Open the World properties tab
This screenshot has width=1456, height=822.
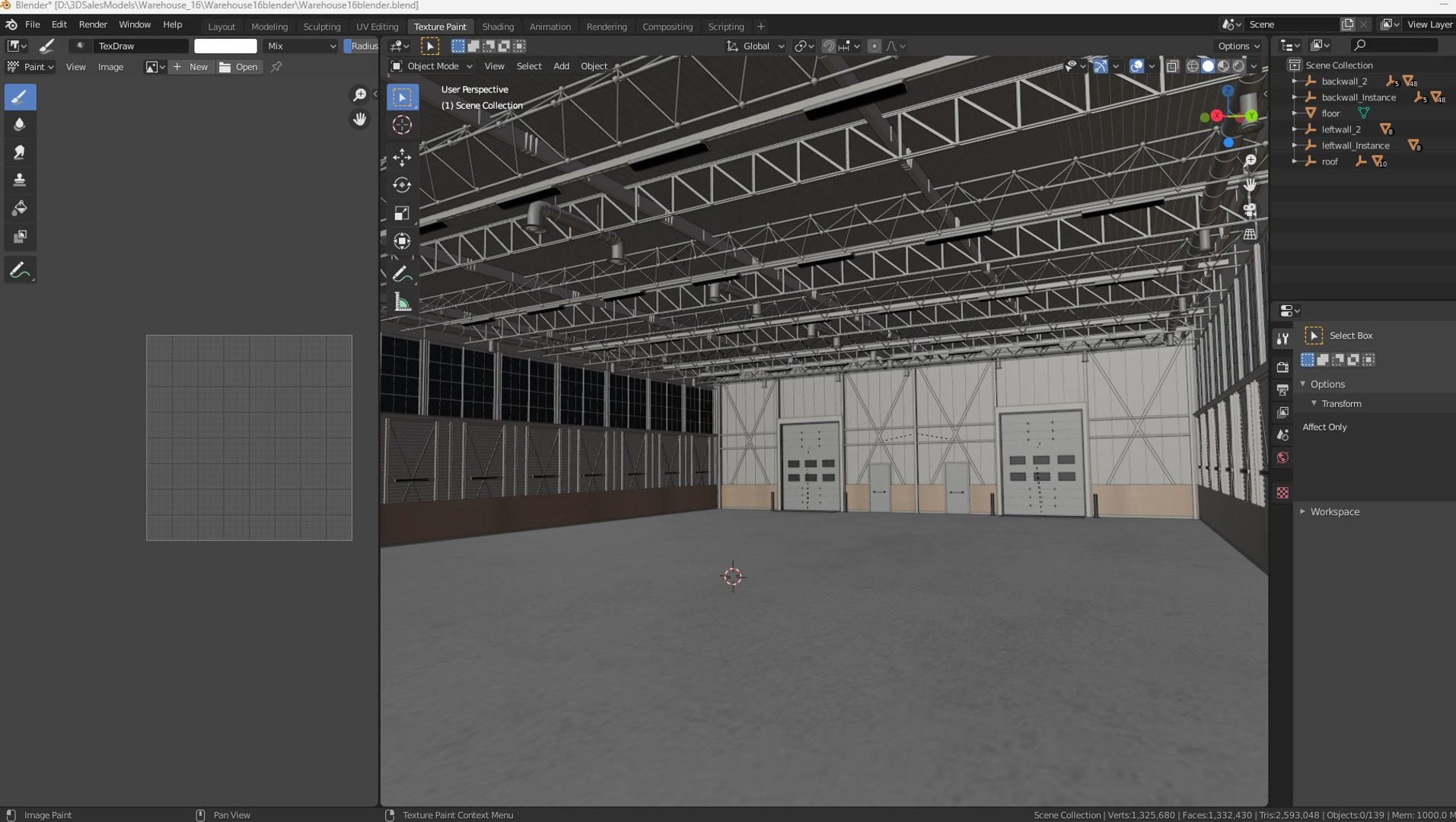click(x=1282, y=457)
